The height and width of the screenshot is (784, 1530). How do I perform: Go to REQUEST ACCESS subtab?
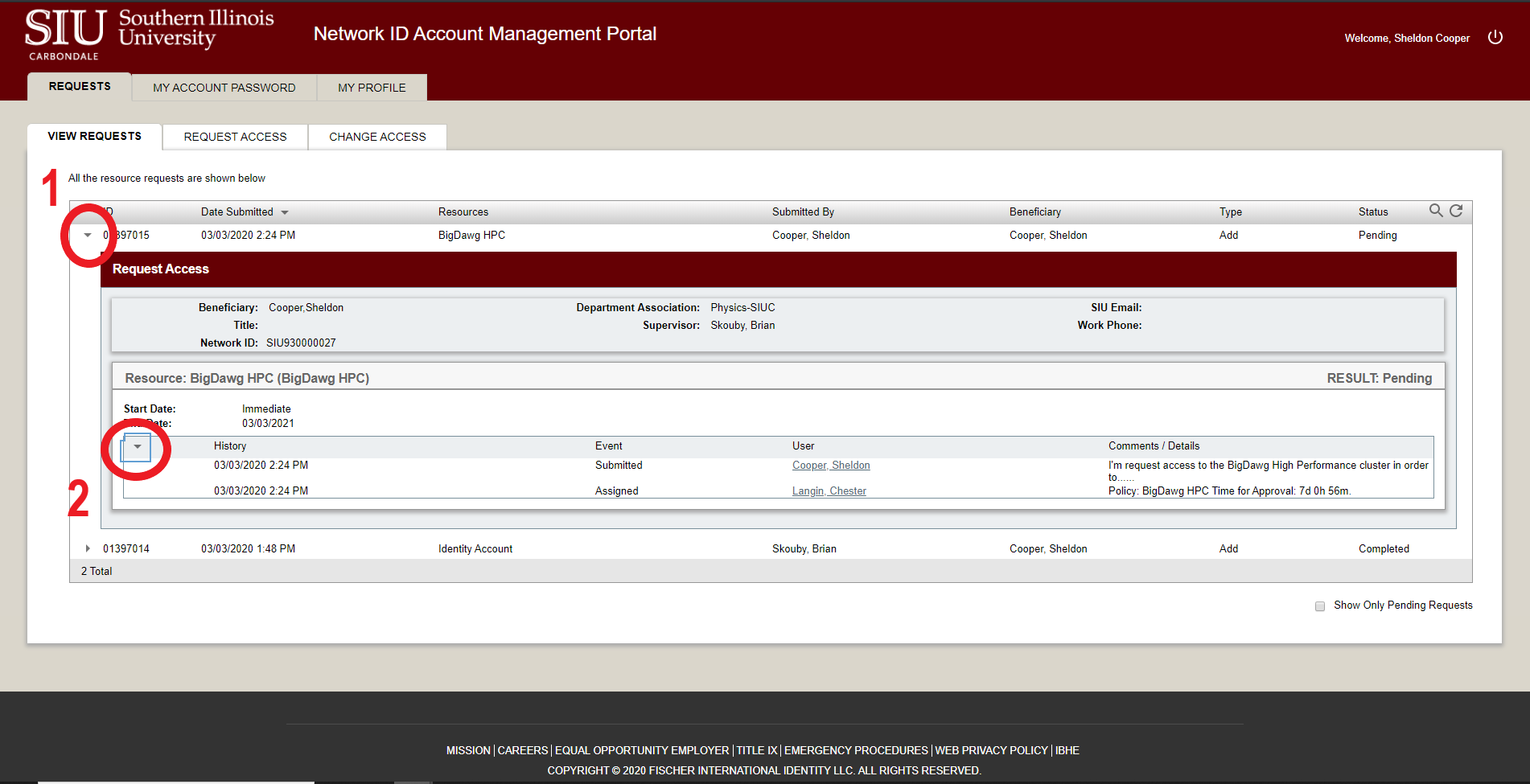pyautogui.click(x=235, y=137)
